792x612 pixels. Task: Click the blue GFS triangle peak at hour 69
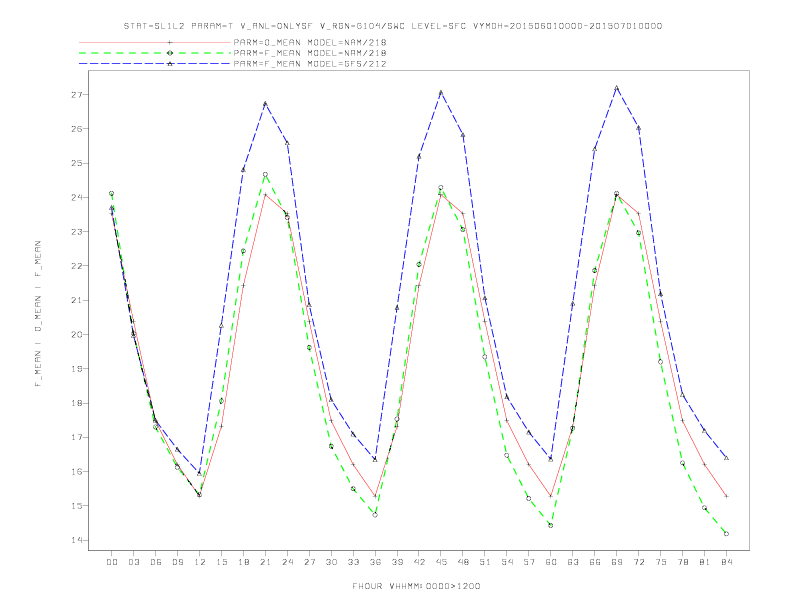(617, 88)
